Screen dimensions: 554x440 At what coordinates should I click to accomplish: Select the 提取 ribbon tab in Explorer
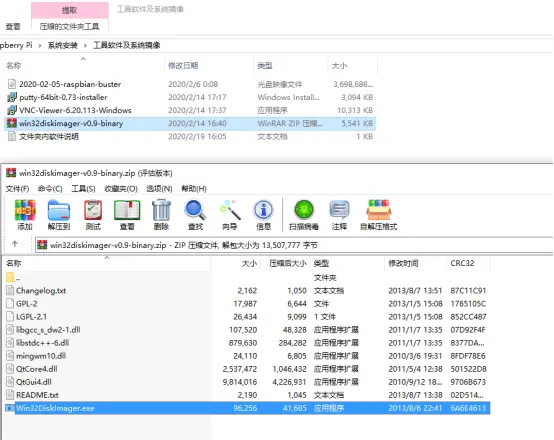coord(70,10)
